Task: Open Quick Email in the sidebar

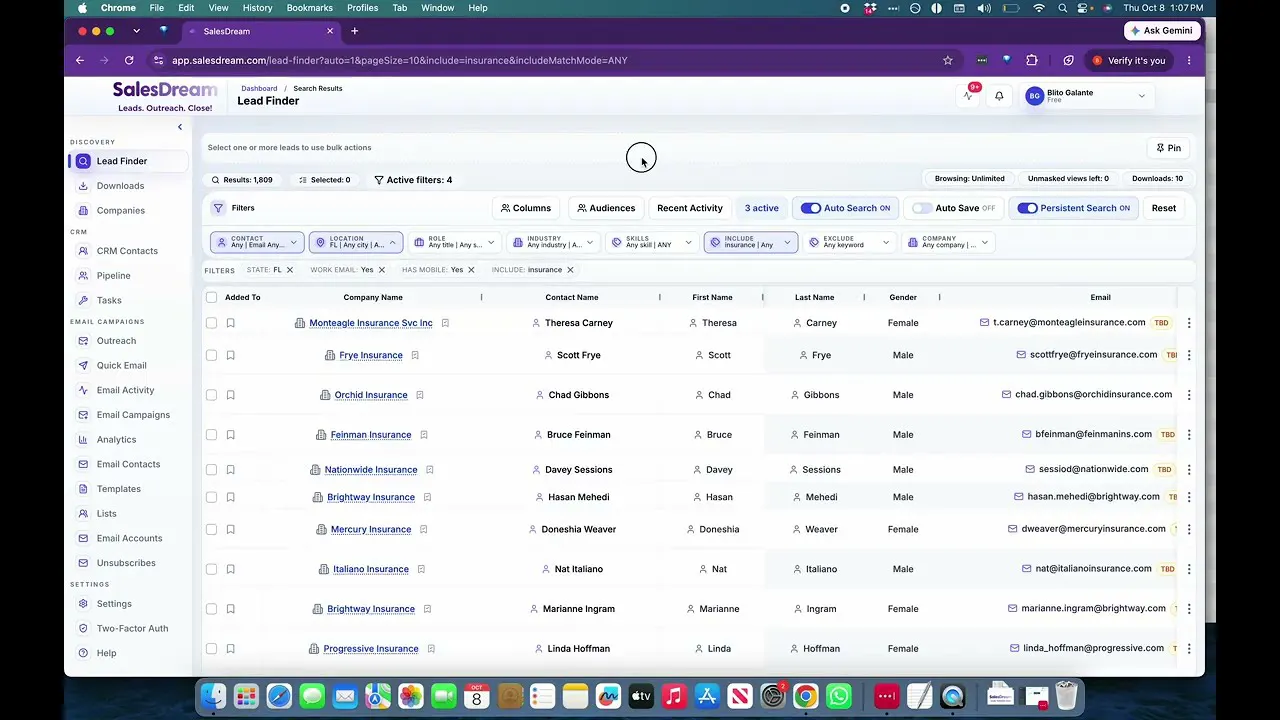Action: [121, 366]
